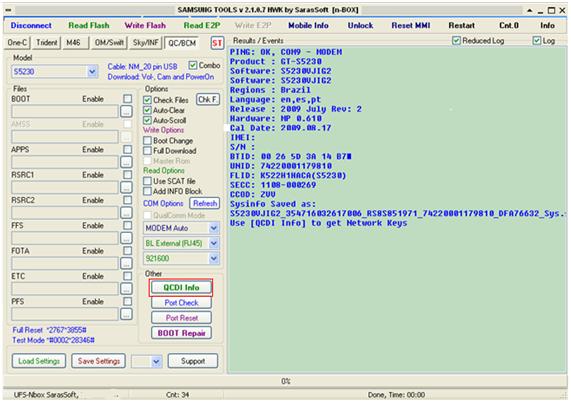Click the red ST button
The width and height of the screenshot is (571, 402).
tap(217, 43)
